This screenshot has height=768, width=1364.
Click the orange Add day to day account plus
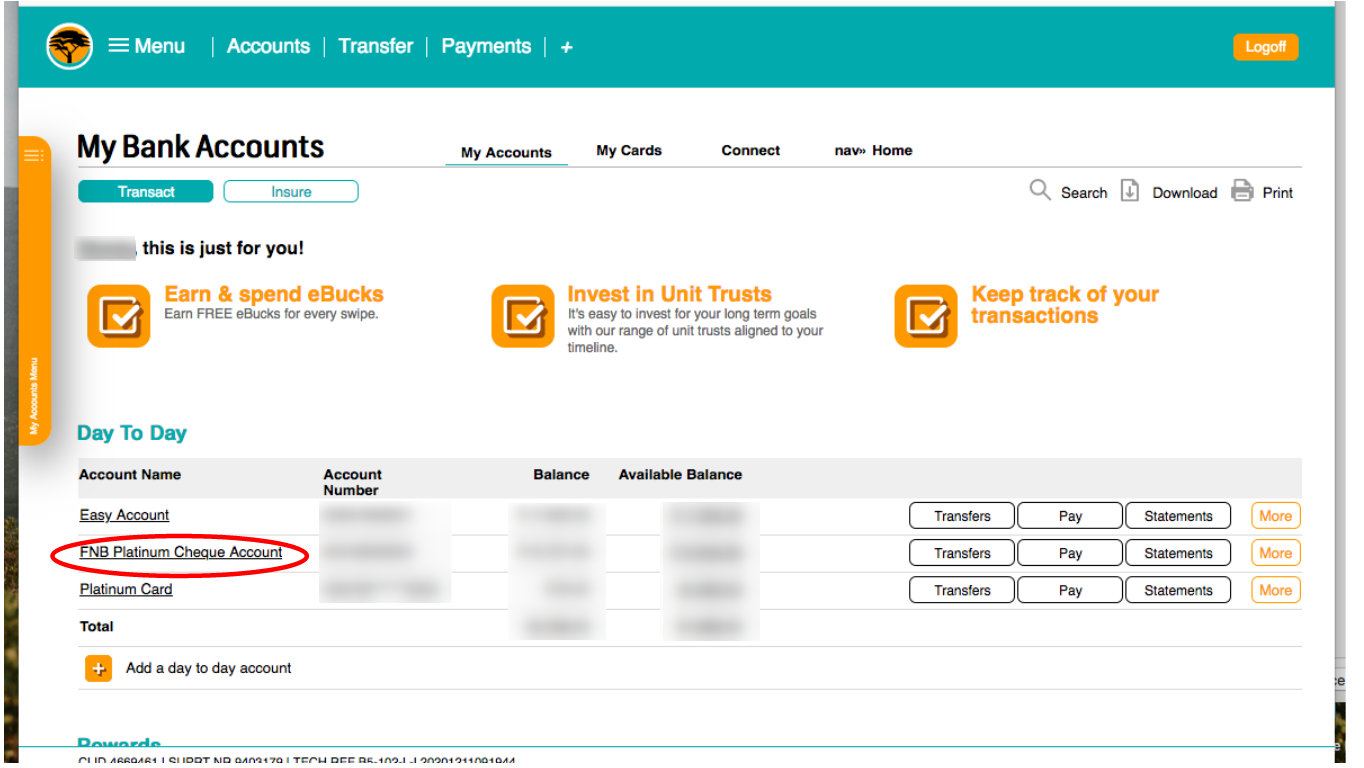point(98,669)
